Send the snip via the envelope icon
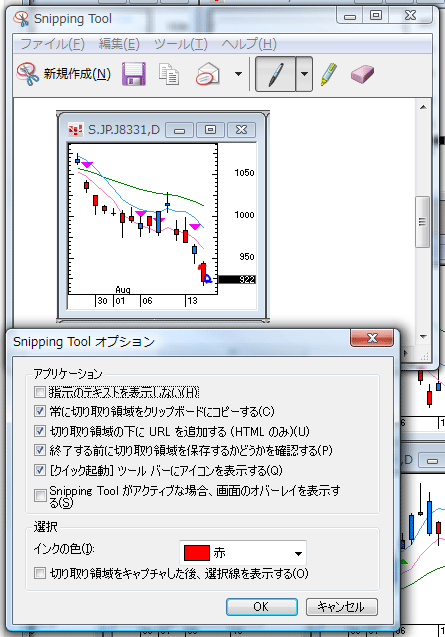This screenshot has width=445, height=637. (x=208, y=74)
